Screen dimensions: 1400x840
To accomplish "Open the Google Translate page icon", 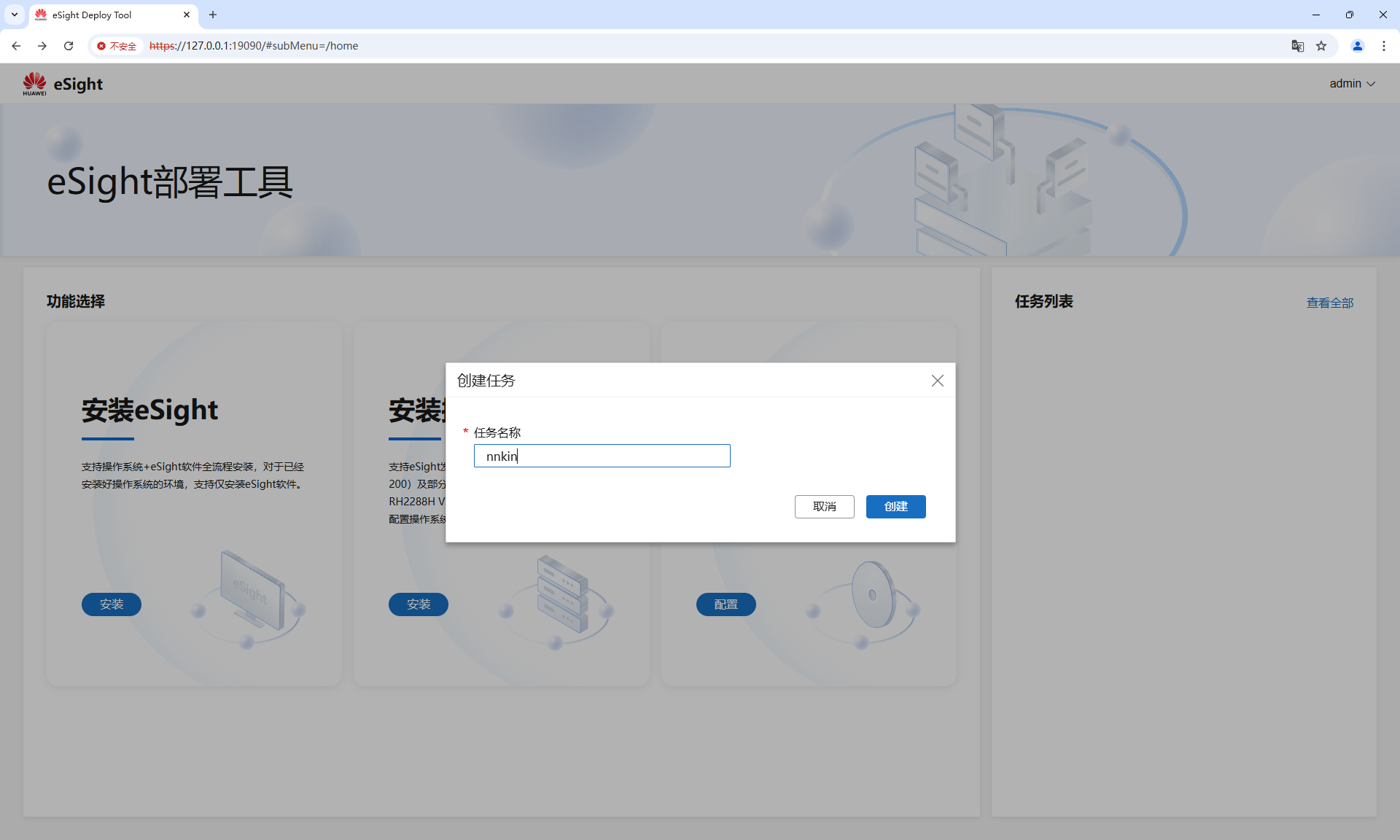I will (x=1297, y=46).
